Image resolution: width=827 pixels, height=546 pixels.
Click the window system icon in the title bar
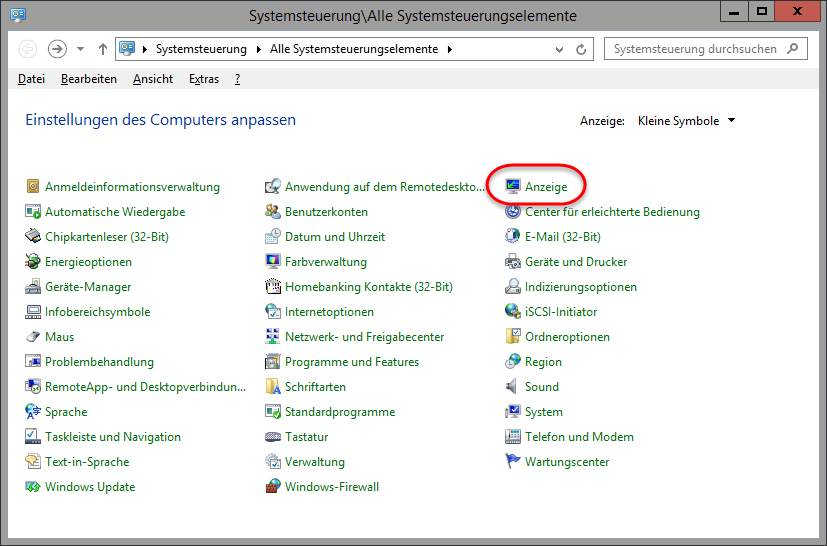(18, 14)
